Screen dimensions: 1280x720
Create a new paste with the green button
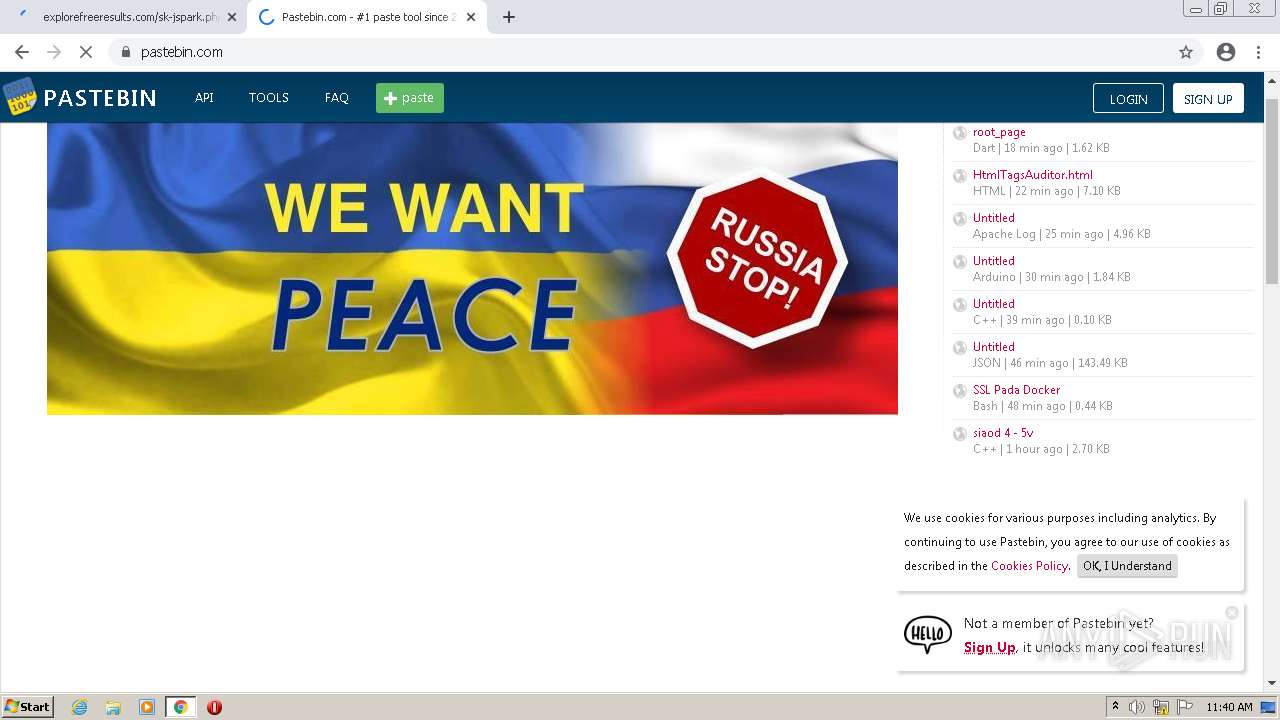tap(410, 98)
